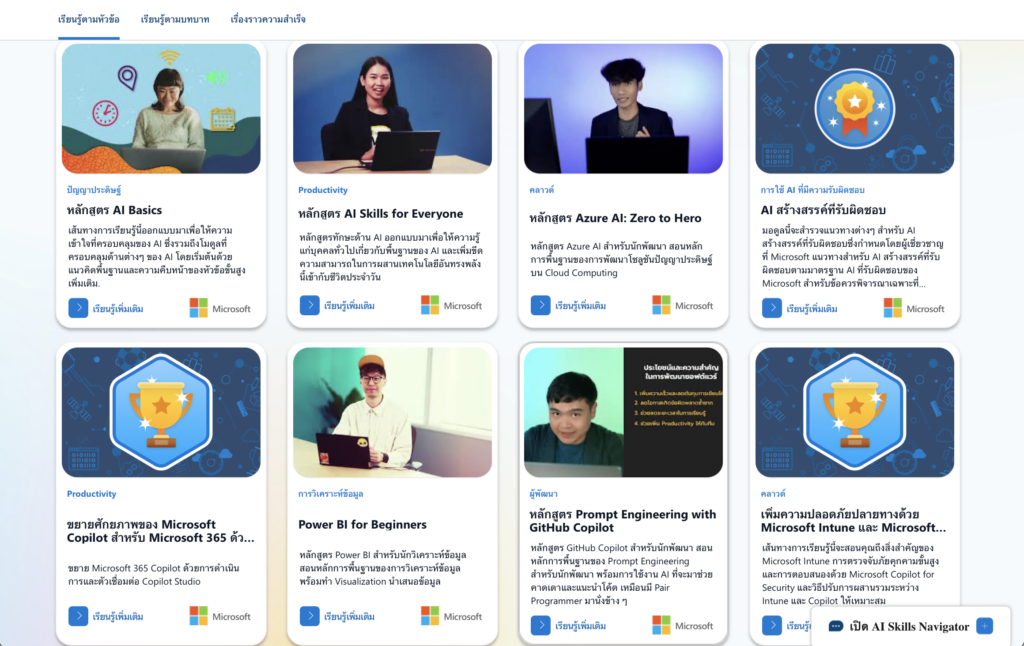Open medal badge thumbnail of AI สร้างสรรค์ที่รับผิดชอบ
Viewport: 1024px width, 646px height.
click(x=855, y=108)
